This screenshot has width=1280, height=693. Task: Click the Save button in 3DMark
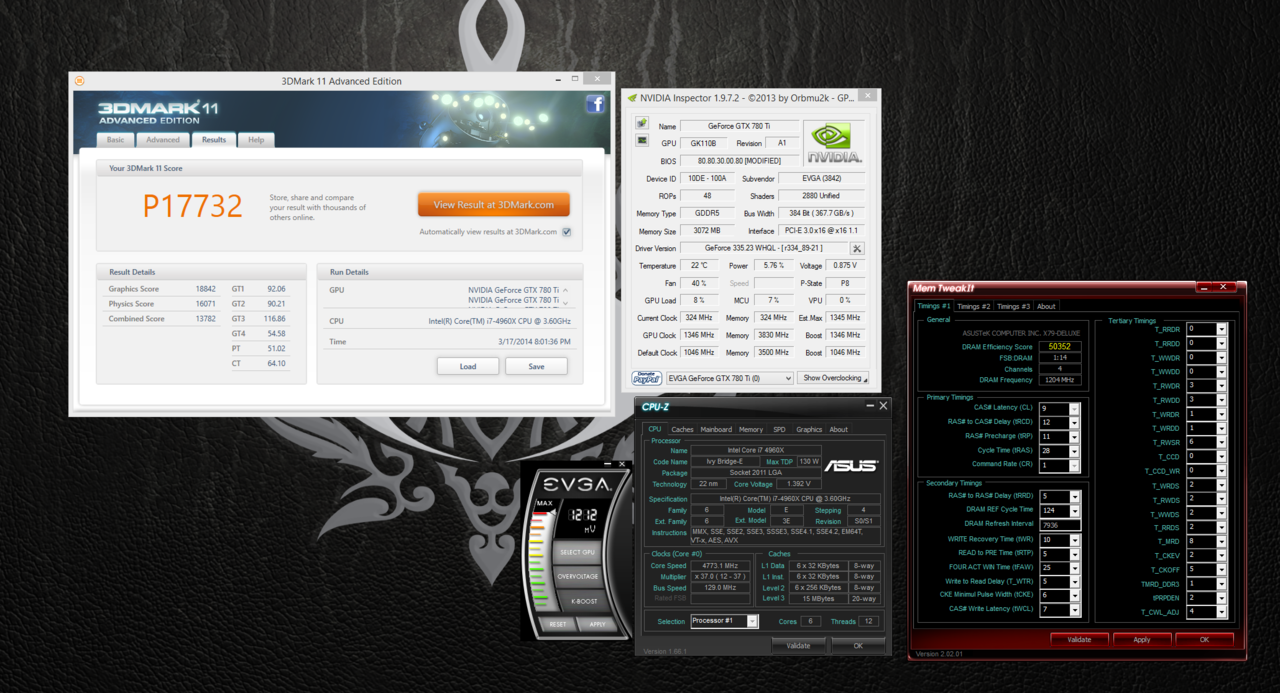click(x=536, y=366)
